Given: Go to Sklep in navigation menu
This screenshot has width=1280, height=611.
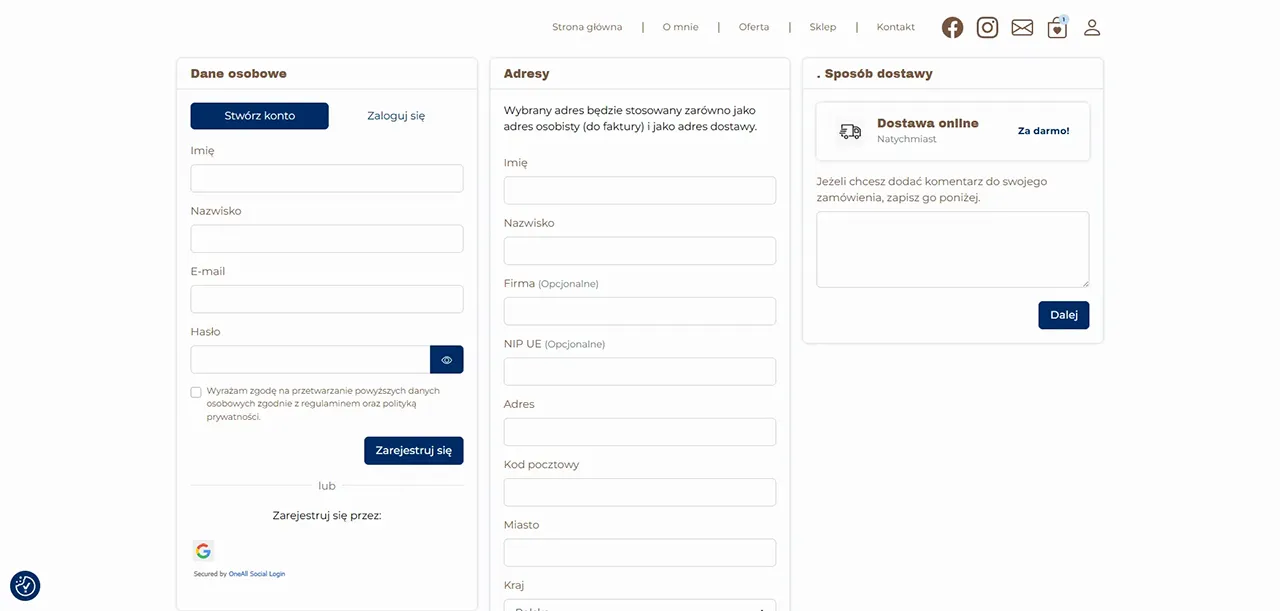Looking at the screenshot, I should pos(823,27).
